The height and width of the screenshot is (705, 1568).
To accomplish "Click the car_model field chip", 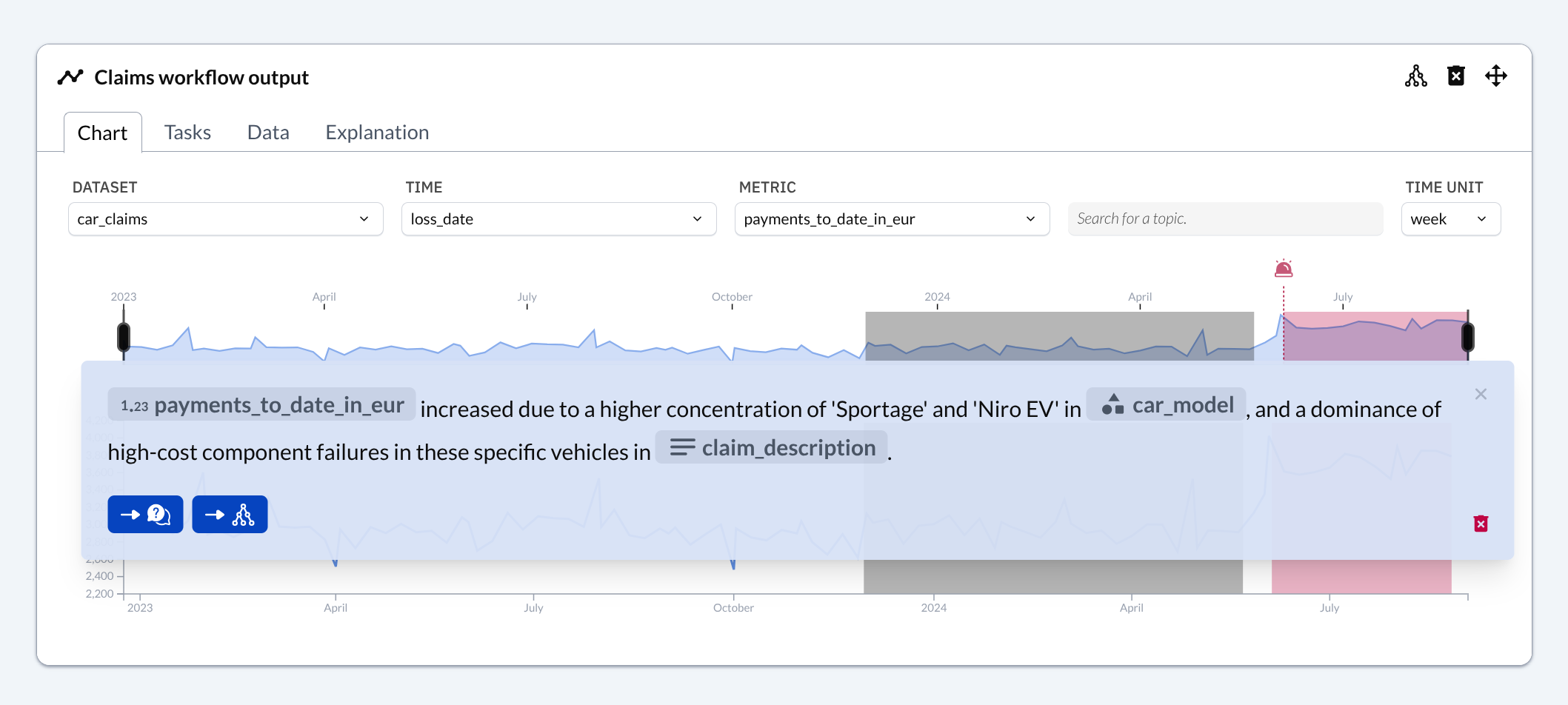I will (x=1166, y=405).
